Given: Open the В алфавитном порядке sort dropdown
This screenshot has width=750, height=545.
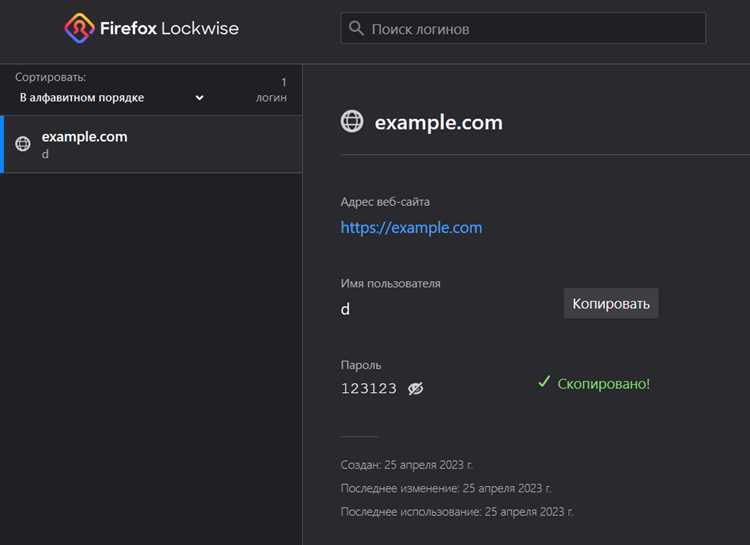Looking at the screenshot, I should [x=111, y=98].
